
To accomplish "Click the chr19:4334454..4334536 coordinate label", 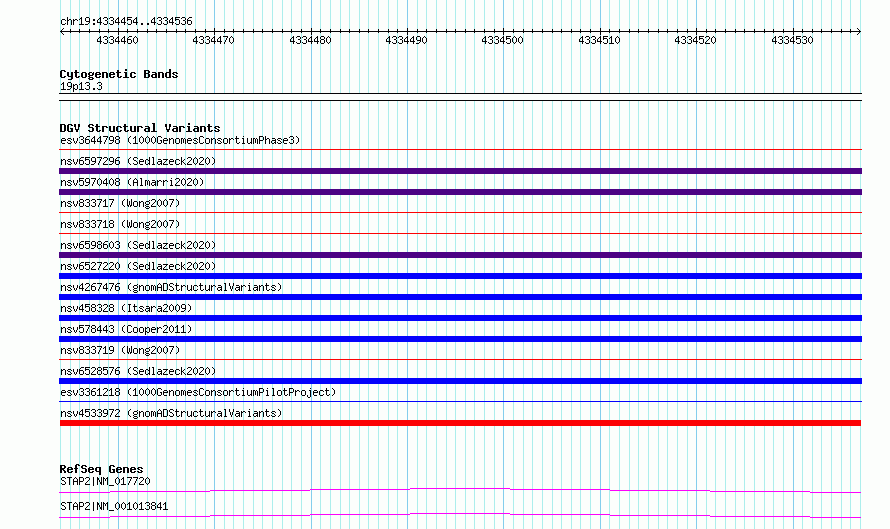I will click(126, 21).
